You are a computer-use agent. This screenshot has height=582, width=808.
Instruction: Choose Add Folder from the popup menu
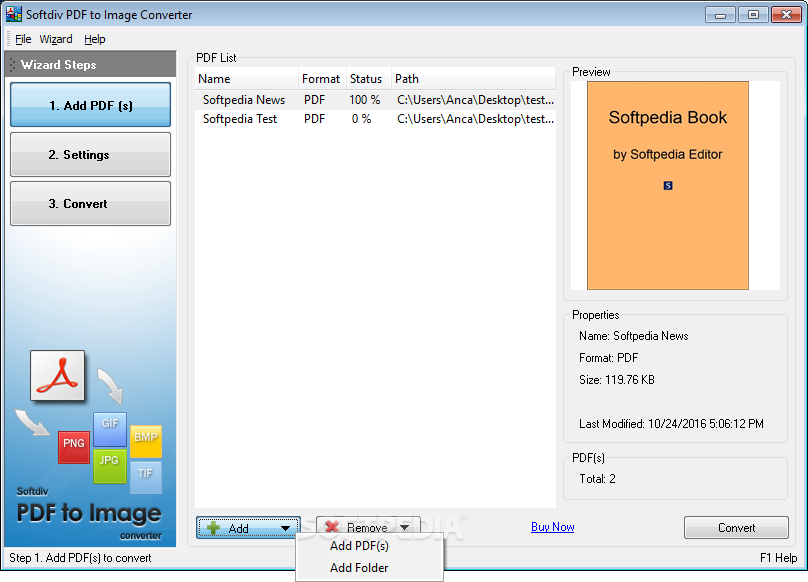point(359,568)
